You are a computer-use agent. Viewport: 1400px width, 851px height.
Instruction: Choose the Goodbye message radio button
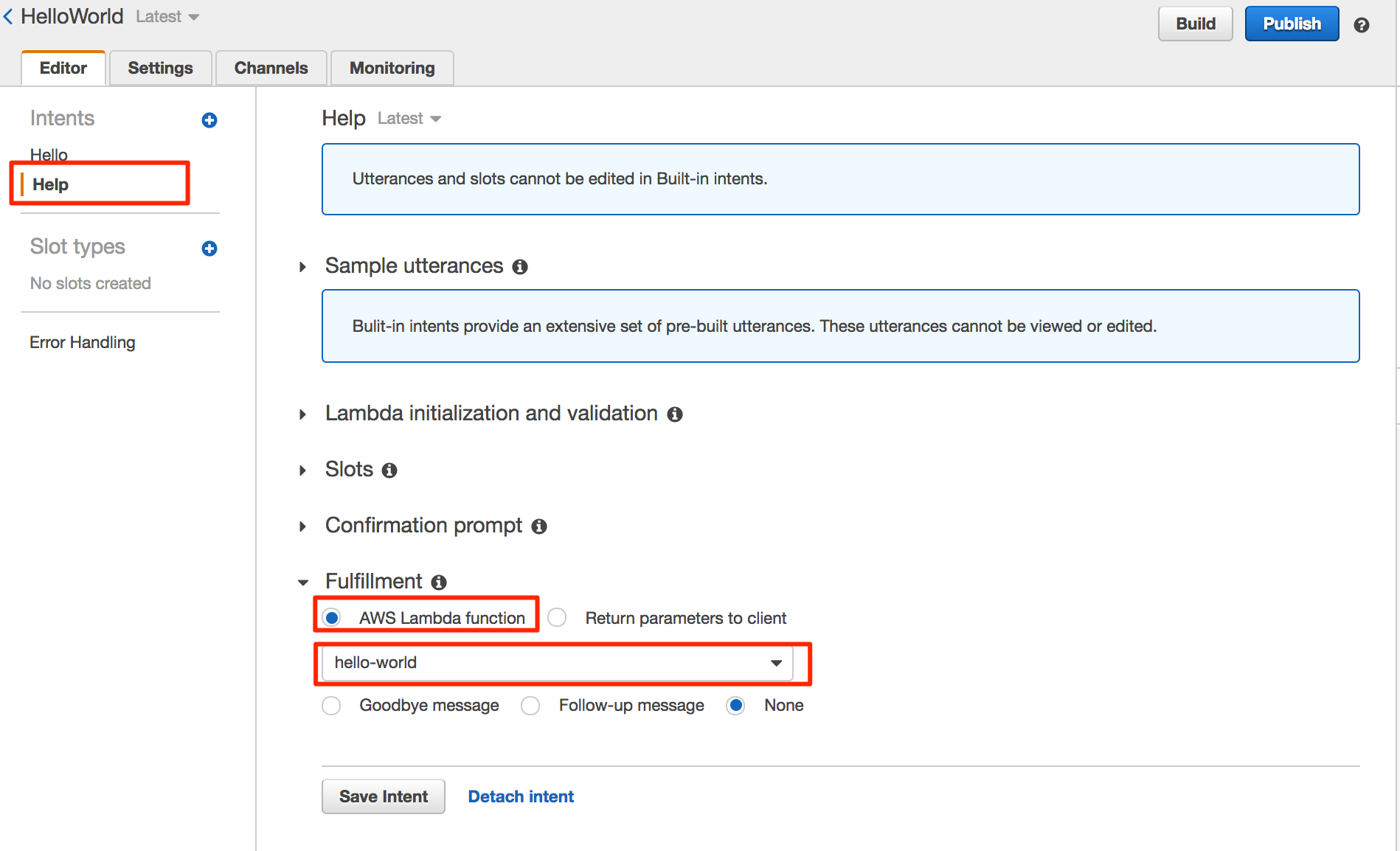point(332,706)
